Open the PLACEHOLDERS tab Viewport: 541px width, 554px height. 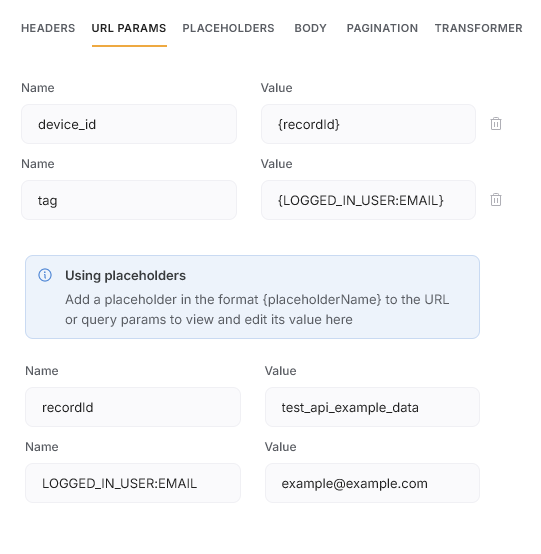click(228, 28)
